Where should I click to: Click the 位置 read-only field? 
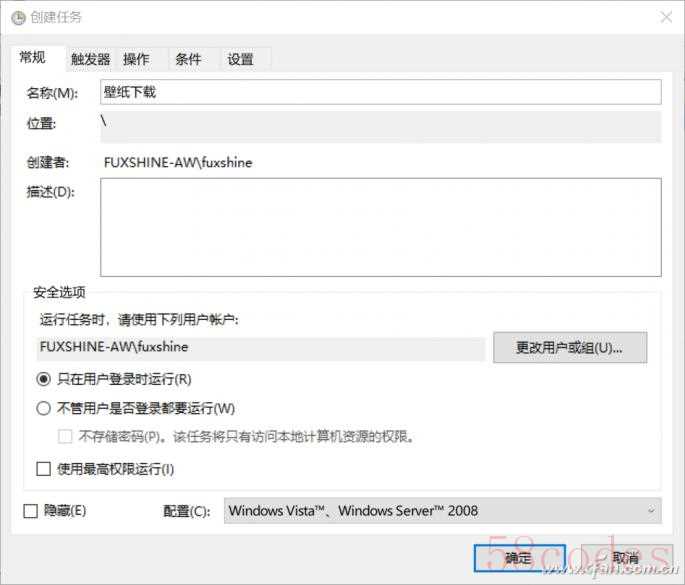[x=380, y=127]
